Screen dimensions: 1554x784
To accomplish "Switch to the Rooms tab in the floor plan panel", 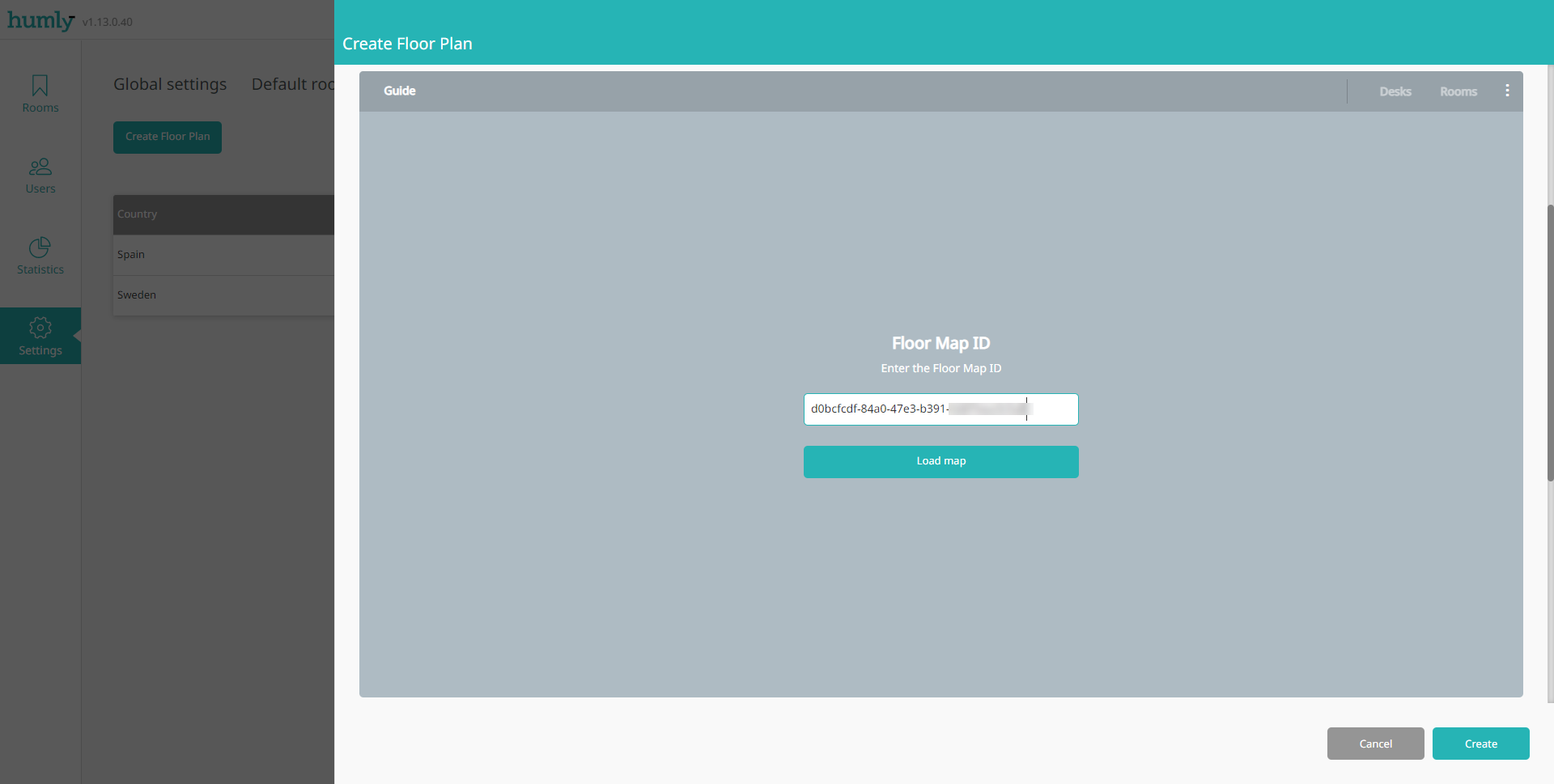I will pos(1458,91).
